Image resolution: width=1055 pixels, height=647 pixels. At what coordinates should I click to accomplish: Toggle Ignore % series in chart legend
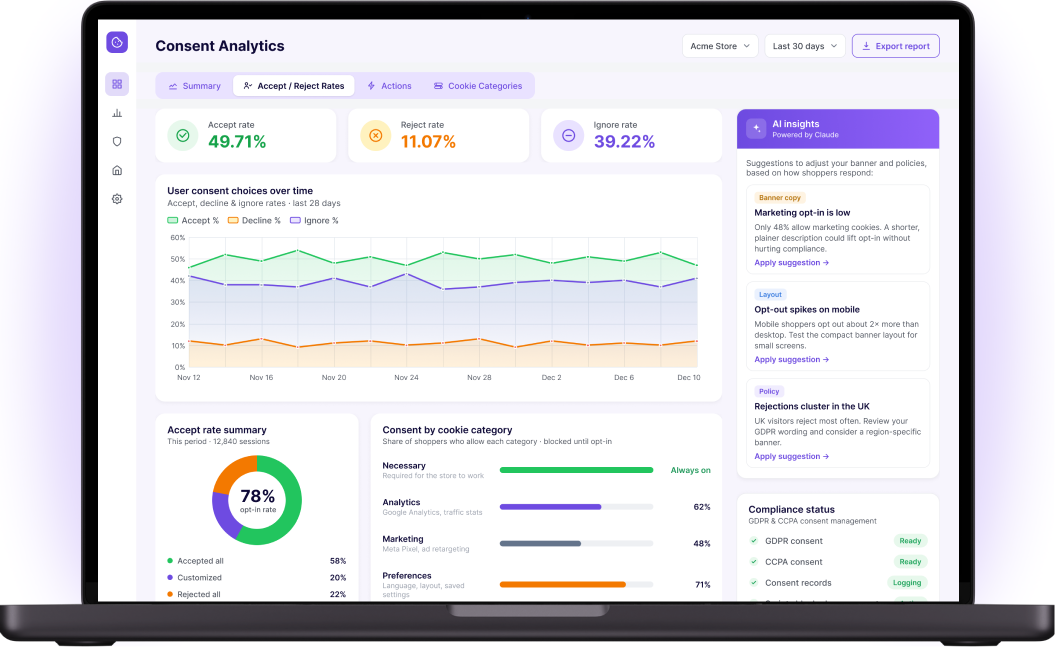pos(314,221)
